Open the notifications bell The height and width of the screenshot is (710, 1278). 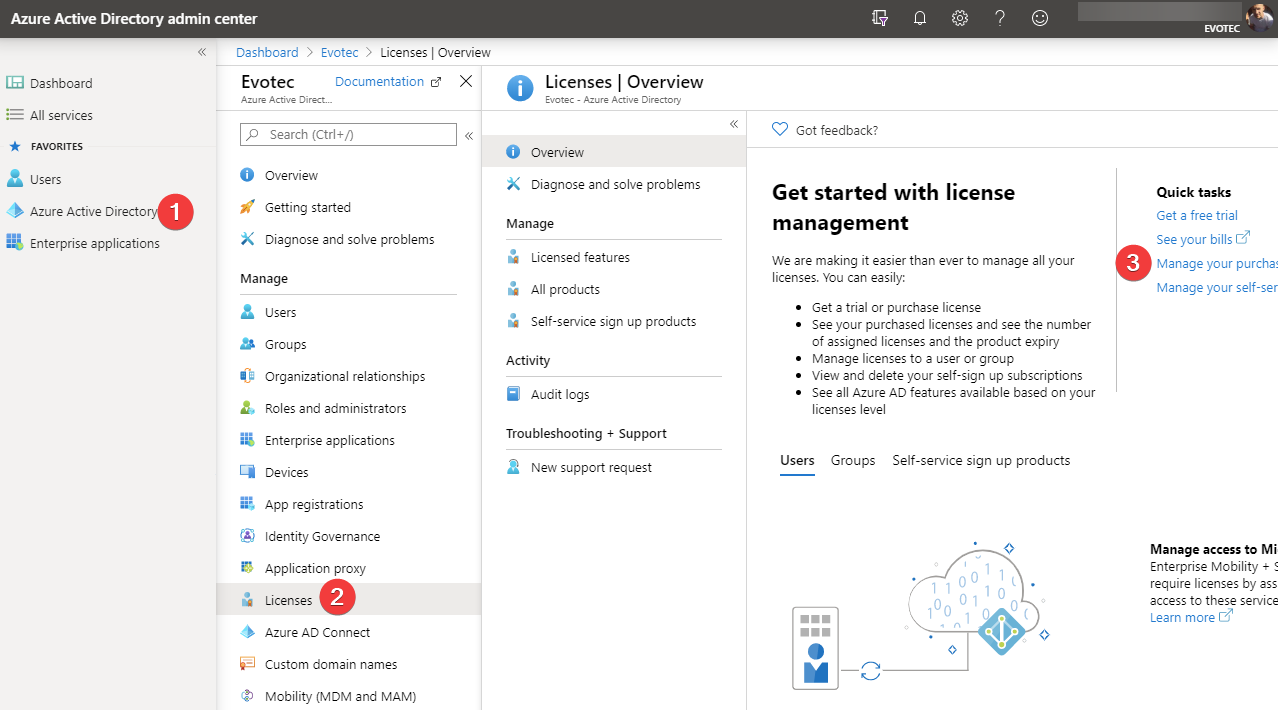919,18
